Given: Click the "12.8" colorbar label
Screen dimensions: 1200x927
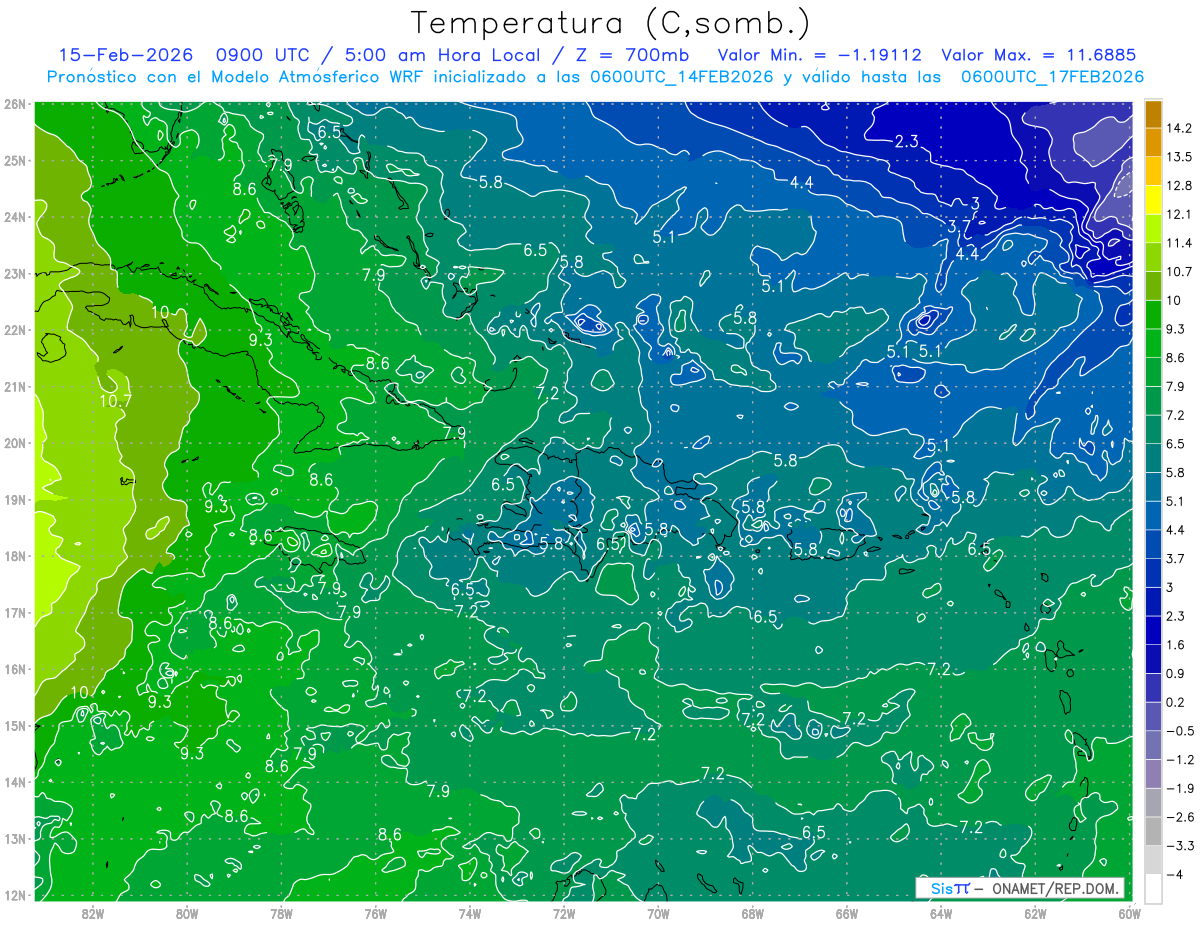Looking at the screenshot, I should pos(1181,186).
